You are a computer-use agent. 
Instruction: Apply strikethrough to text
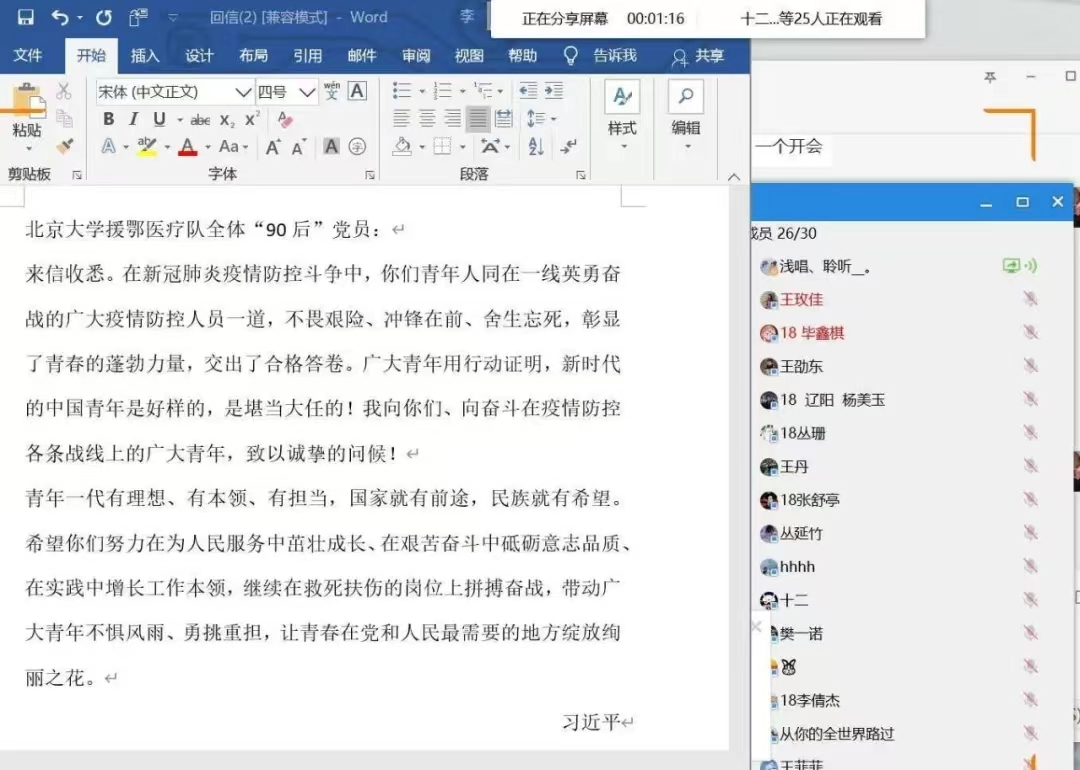[x=200, y=120]
